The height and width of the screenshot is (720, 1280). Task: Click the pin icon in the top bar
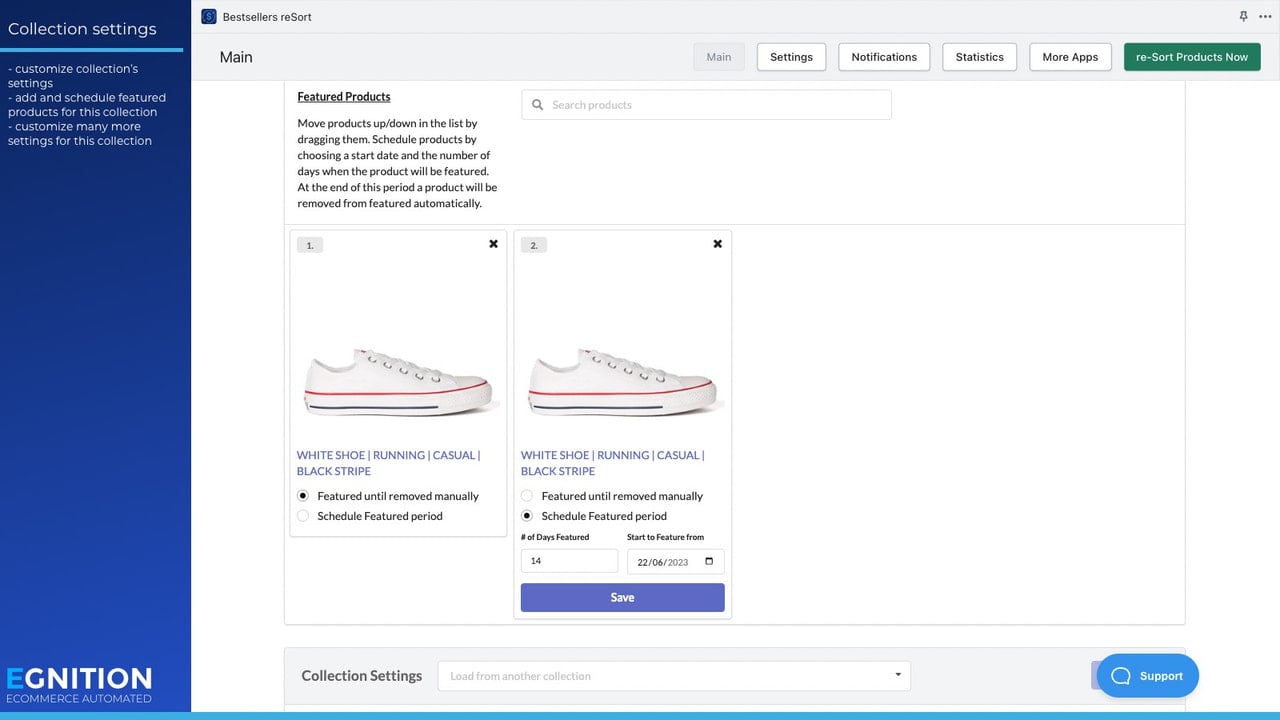click(x=1244, y=16)
